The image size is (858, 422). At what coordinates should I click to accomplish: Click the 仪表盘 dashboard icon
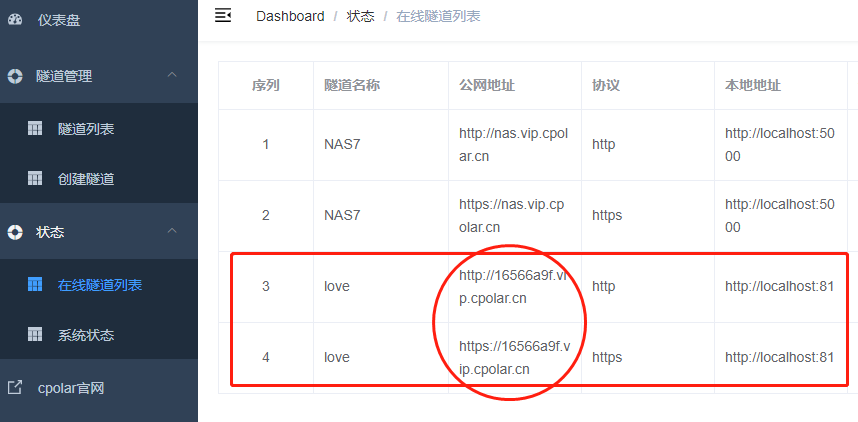(15, 20)
